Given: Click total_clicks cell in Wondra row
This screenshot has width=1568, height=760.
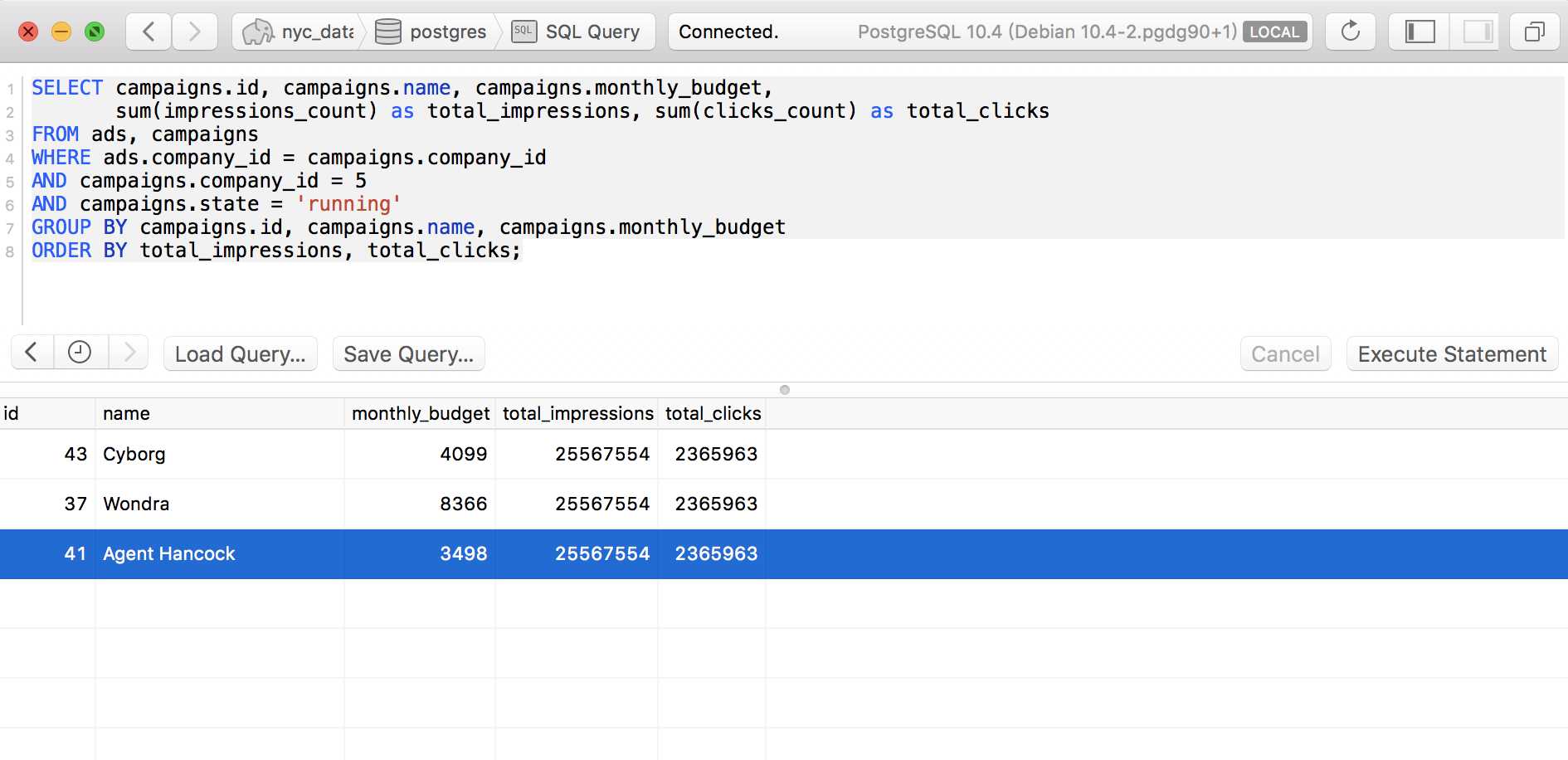Looking at the screenshot, I should pyautogui.click(x=712, y=504).
